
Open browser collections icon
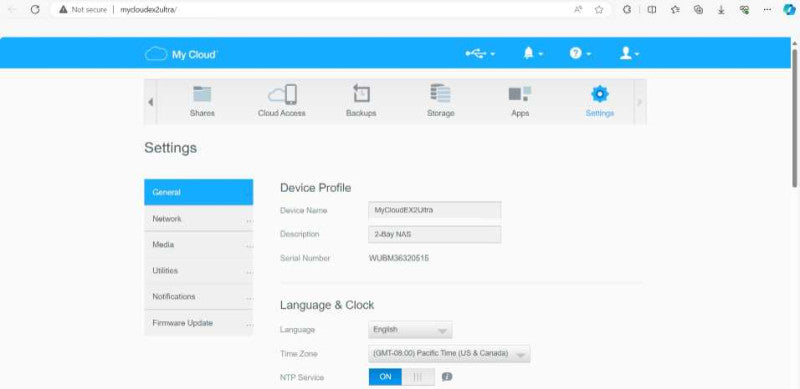(x=698, y=10)
